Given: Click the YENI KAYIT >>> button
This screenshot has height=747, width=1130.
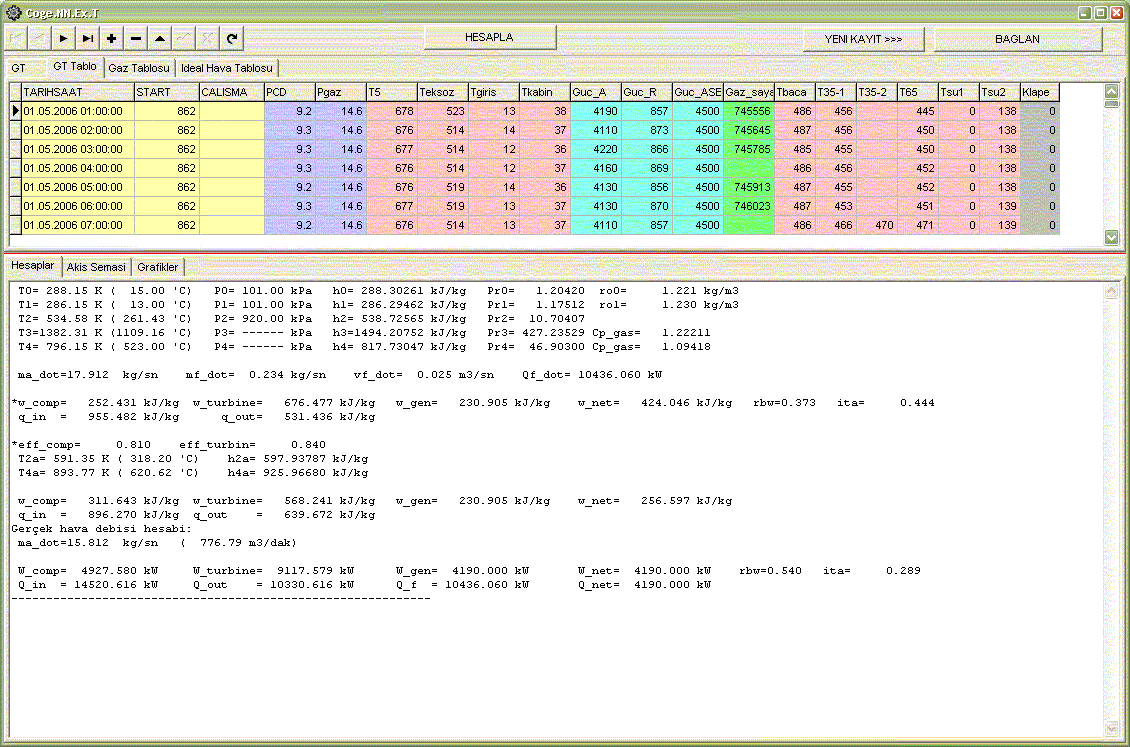Looking at the screenshot, I should [x=862, y=39].
